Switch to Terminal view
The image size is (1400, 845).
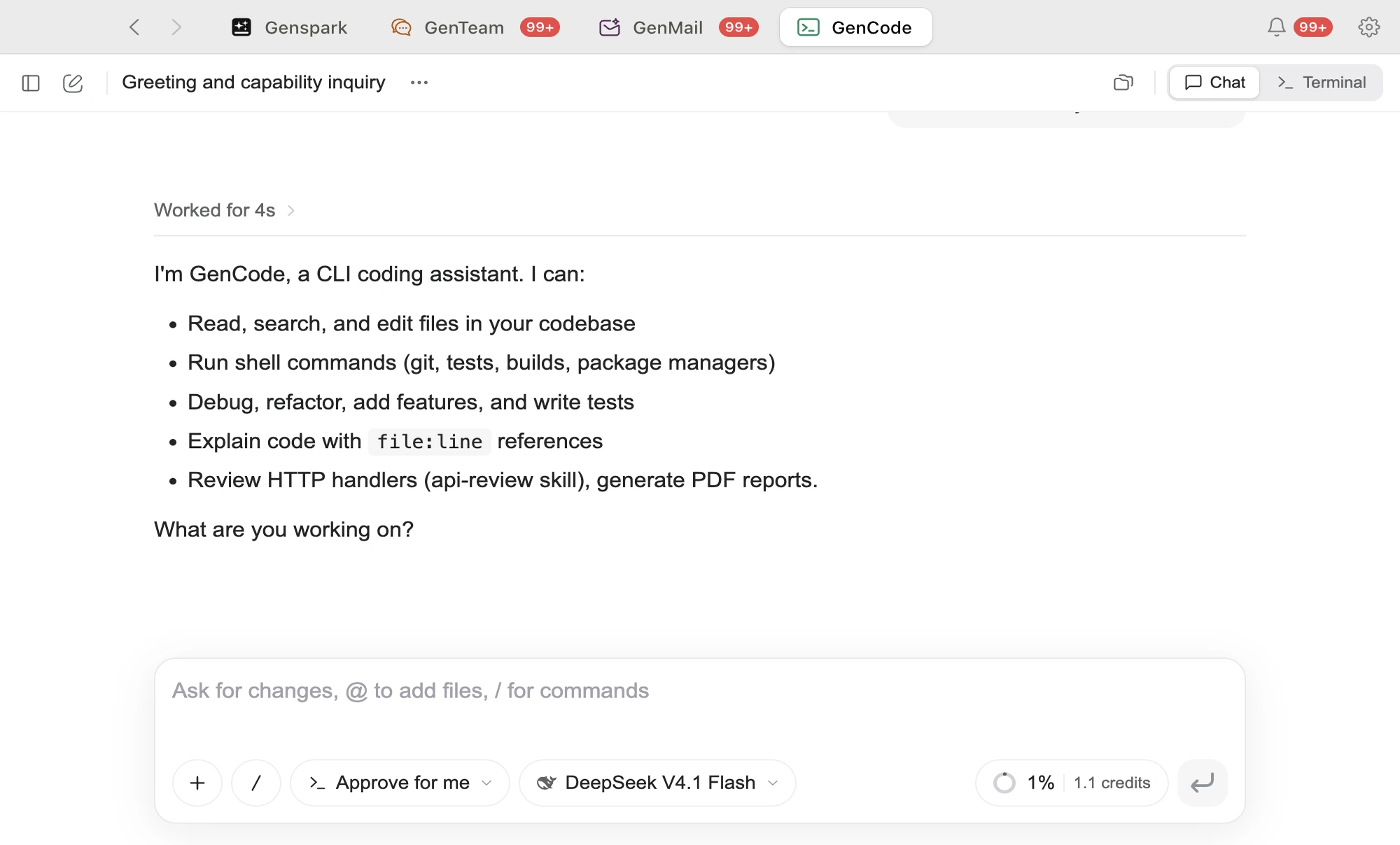pyautogui.click(x=1322, y=83)
